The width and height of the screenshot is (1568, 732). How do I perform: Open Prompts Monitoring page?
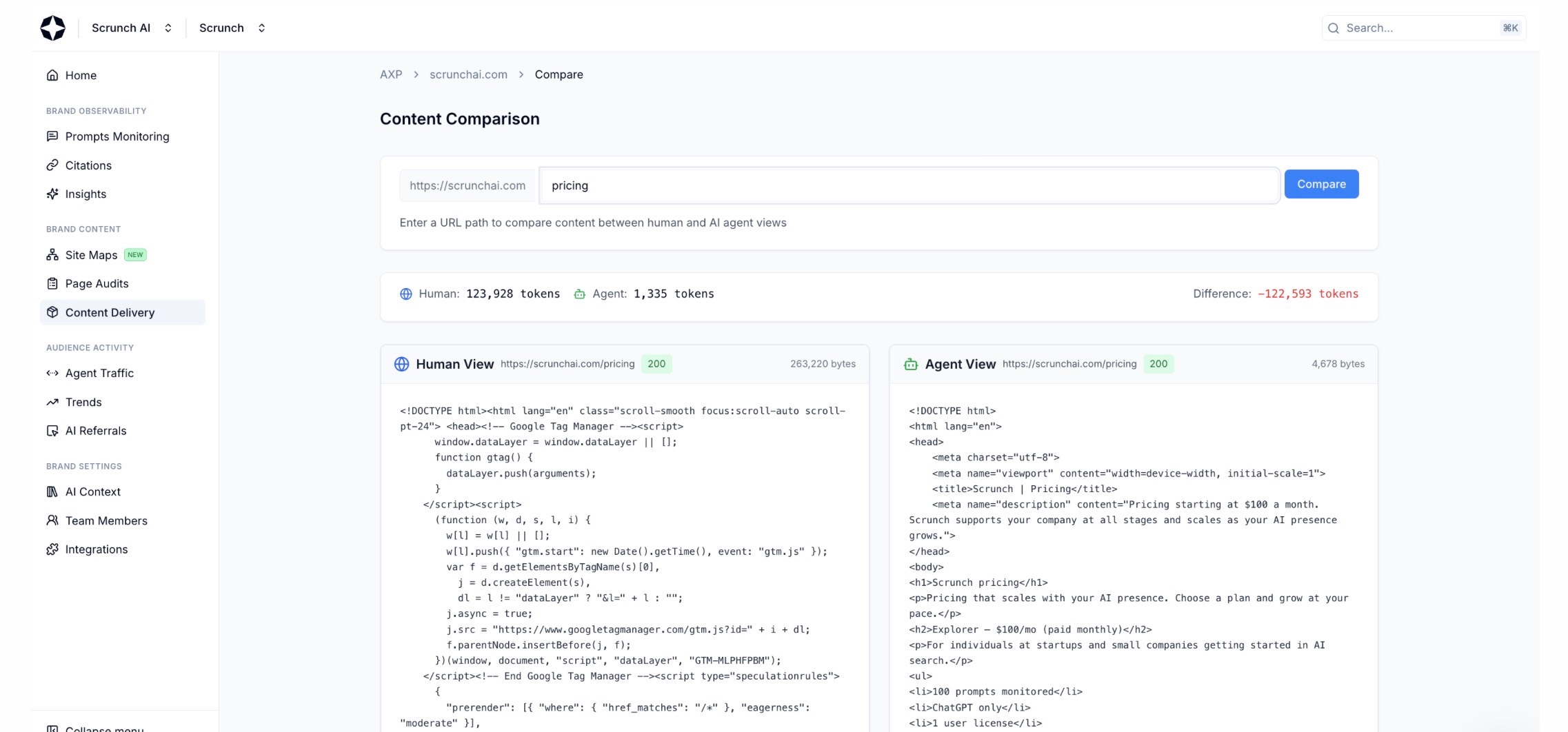(123, 136)
